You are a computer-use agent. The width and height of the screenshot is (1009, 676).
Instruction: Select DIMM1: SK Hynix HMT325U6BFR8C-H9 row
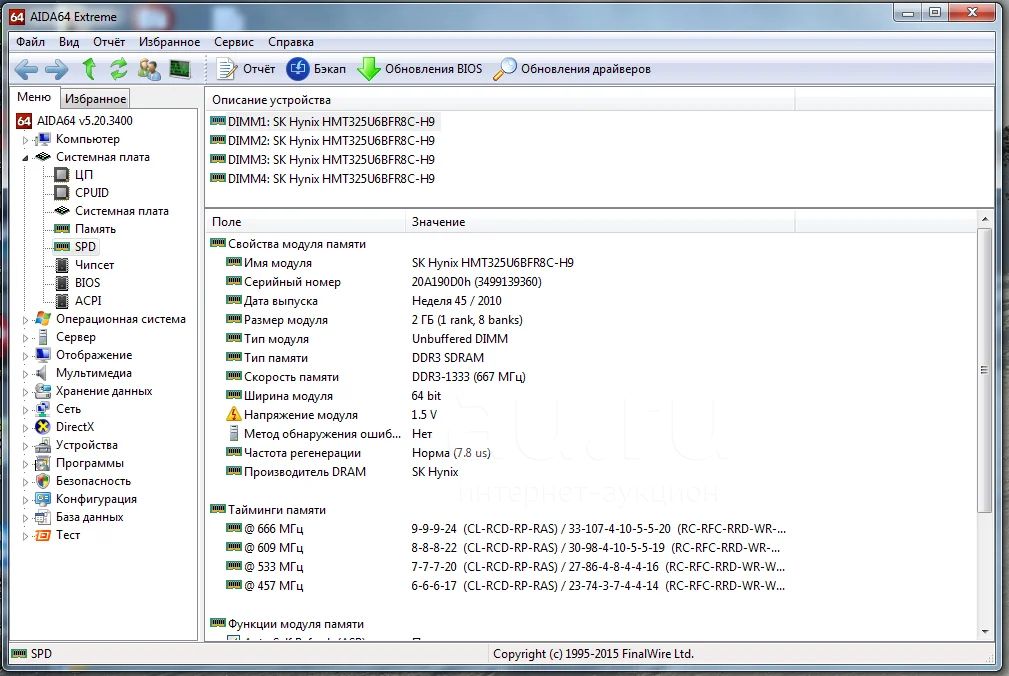(323, 122)
